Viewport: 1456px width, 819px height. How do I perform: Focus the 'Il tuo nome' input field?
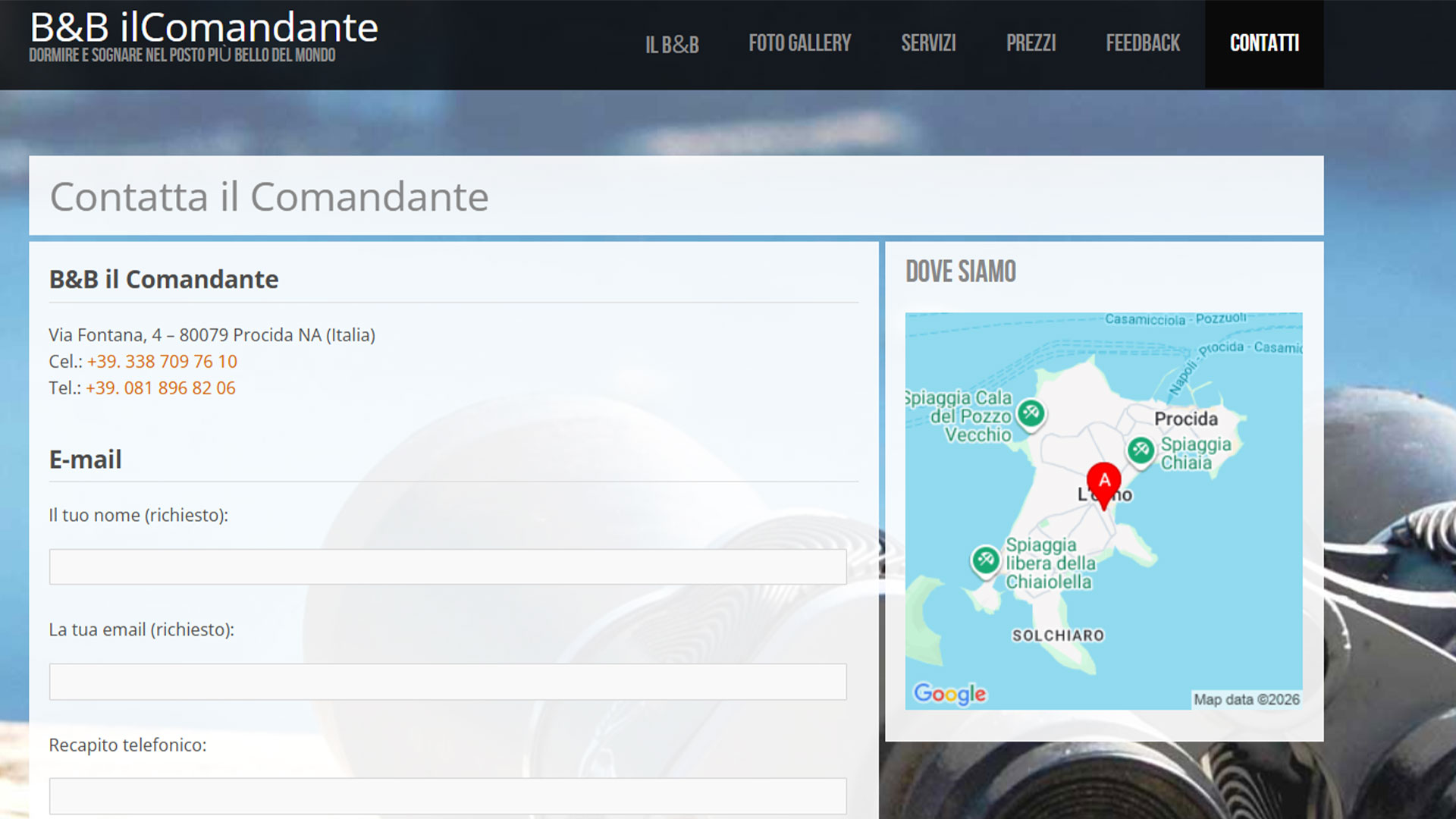(447, 567)
